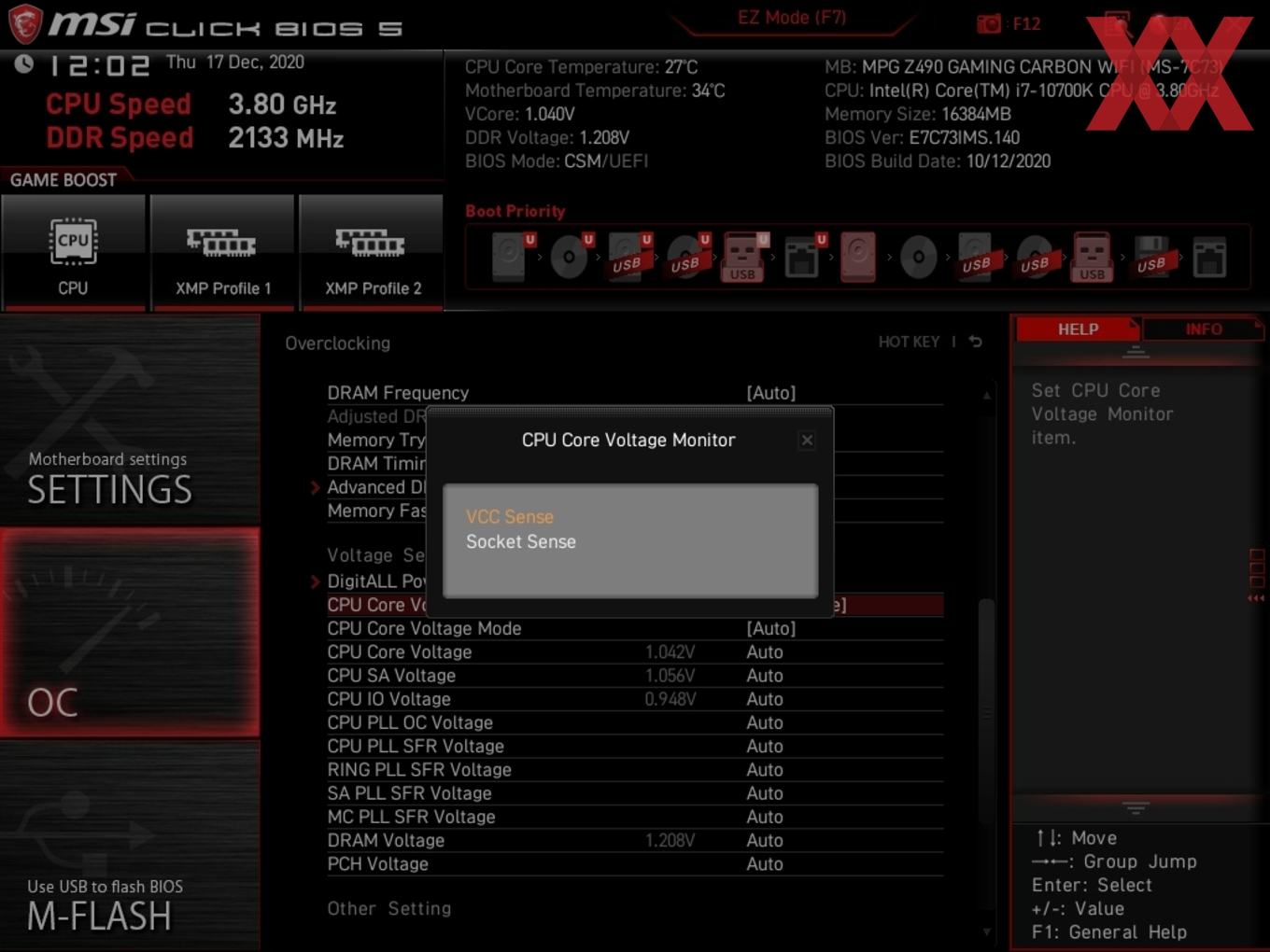1270x952 pixels.
Task: Expand the DigitALL Power submenu arrow
Action: pos(315,581)
